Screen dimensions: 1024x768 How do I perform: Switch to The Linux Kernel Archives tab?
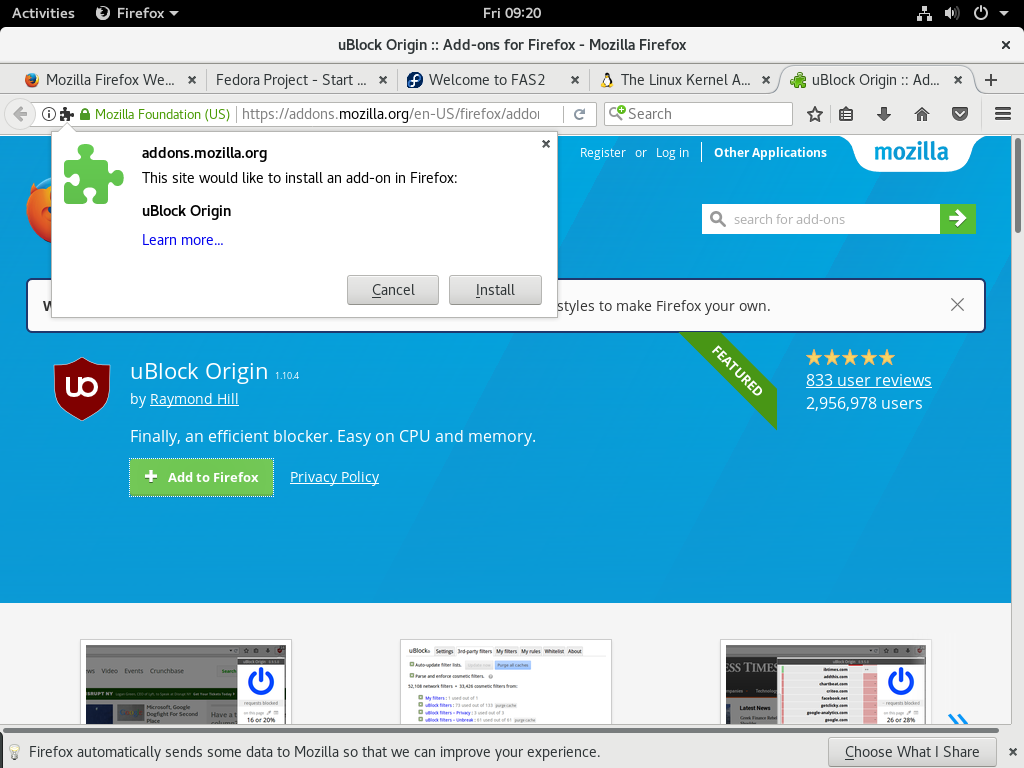point(686,80)
